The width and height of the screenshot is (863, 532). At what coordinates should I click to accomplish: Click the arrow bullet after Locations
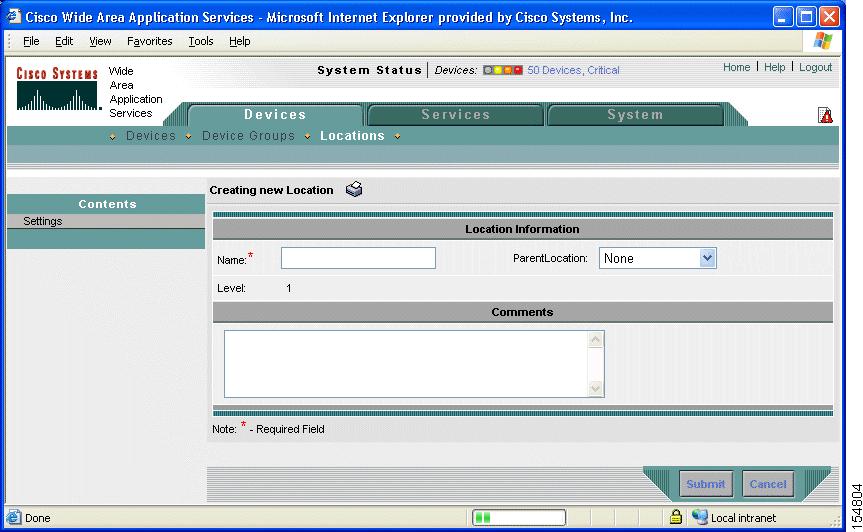point(397,136)
